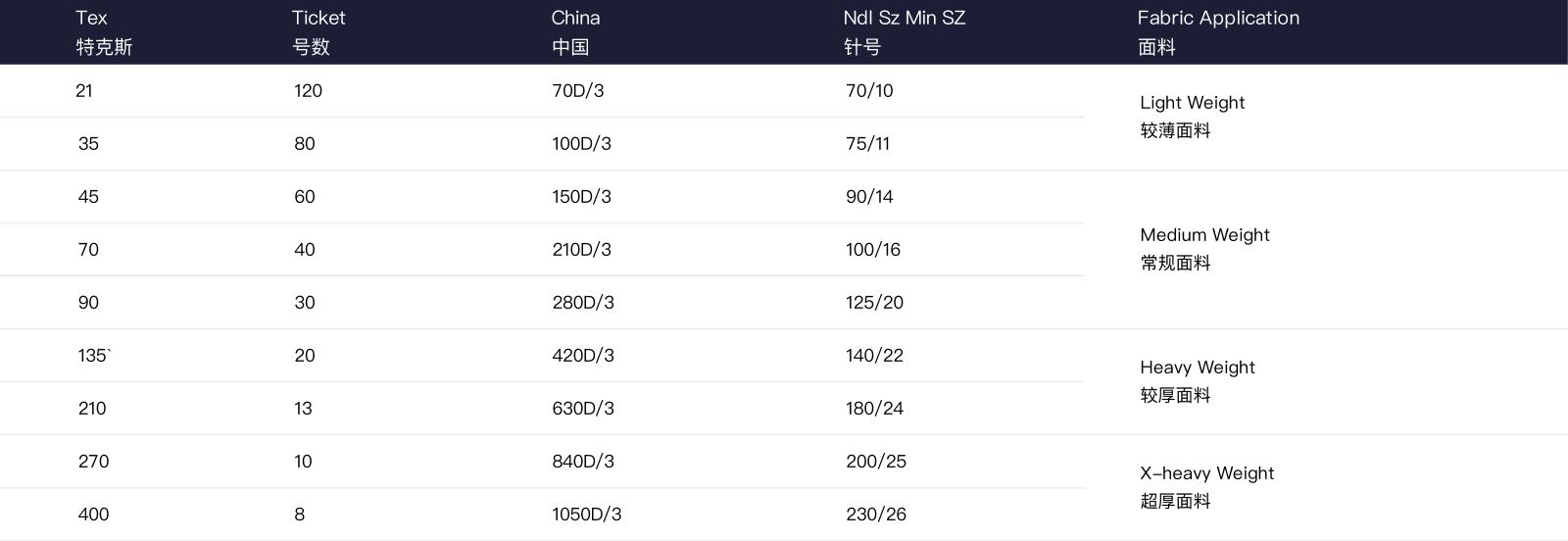Select the Medium Weight fabric cell
Screen dimensions: 1568x541
[1204, 248]
